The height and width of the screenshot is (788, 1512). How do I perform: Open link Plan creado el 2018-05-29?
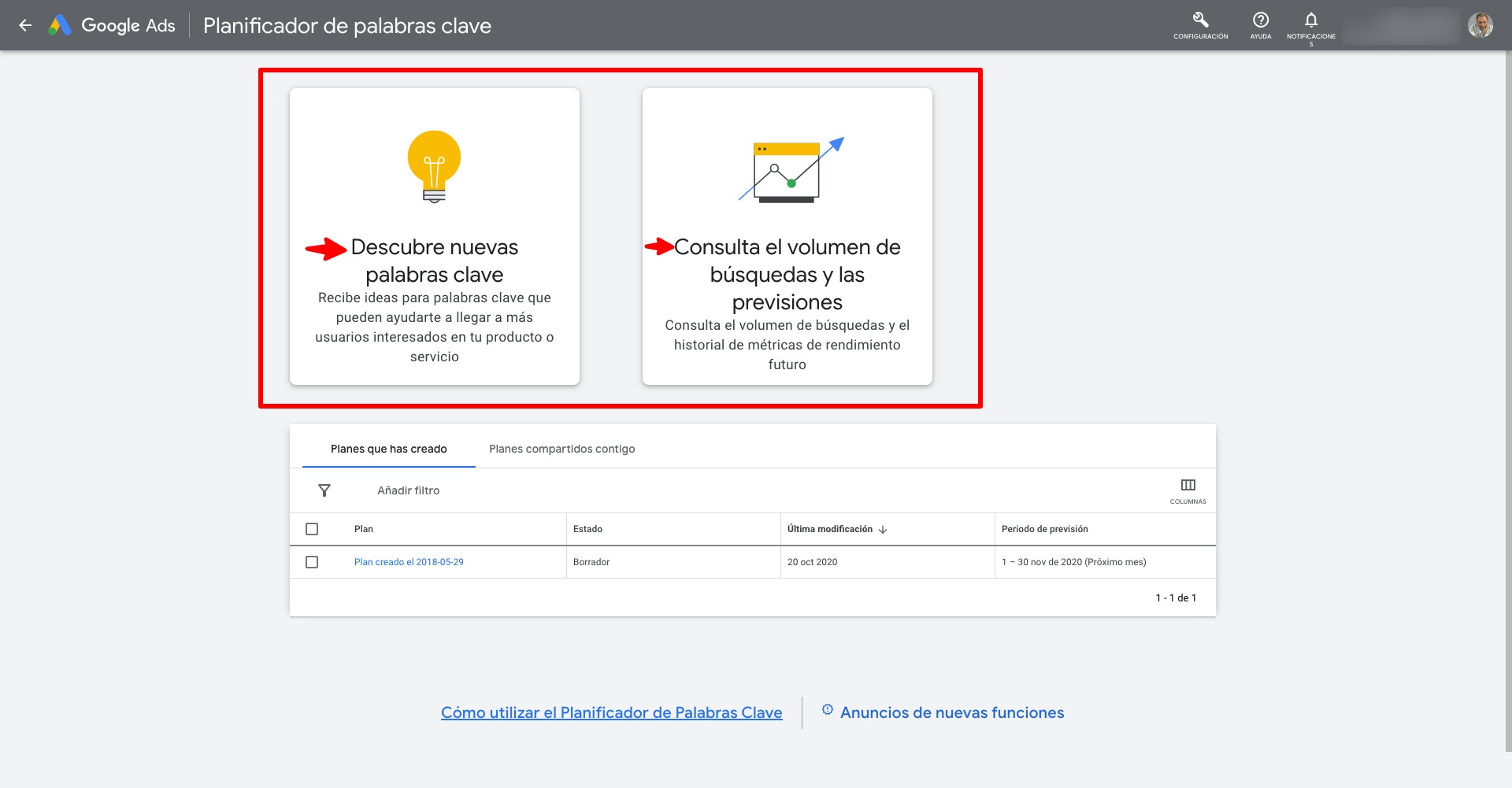[x=409, y=562]
